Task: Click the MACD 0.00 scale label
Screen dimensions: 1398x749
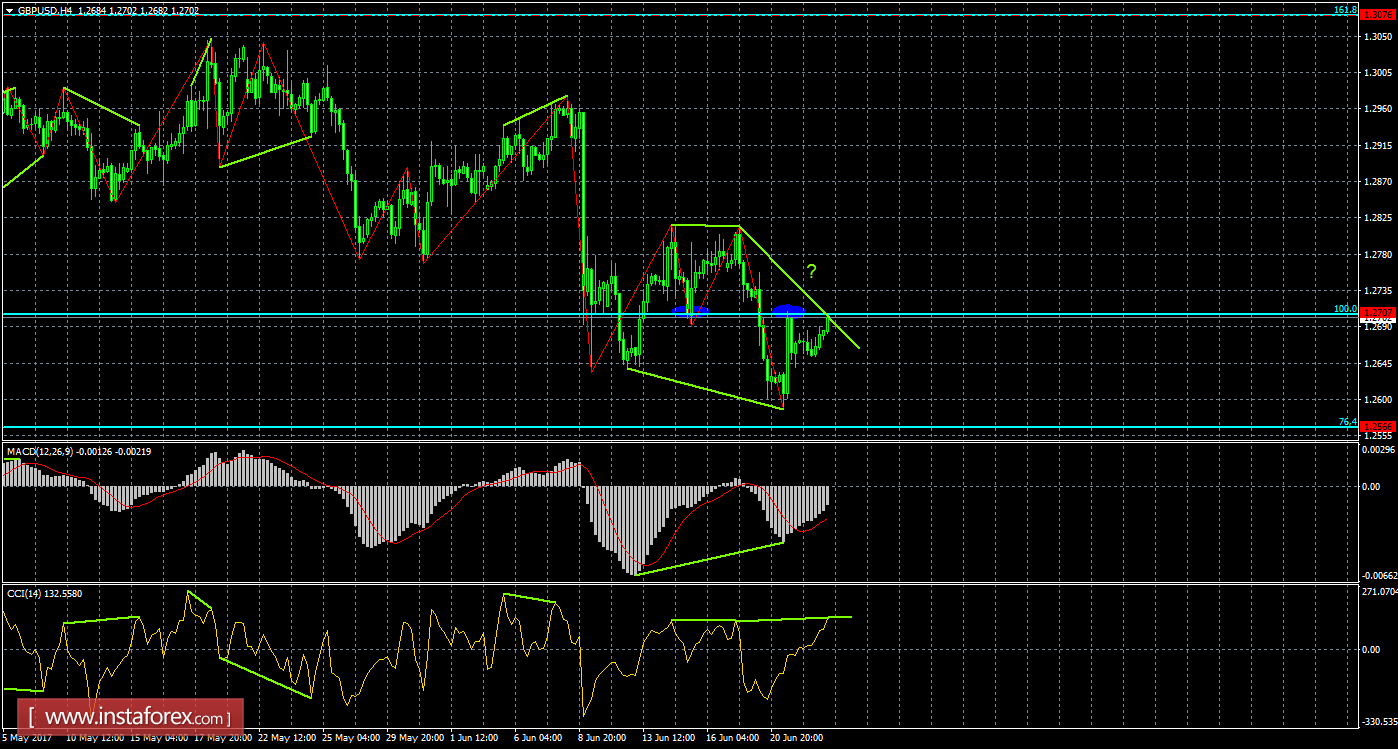Action: 1372,487
